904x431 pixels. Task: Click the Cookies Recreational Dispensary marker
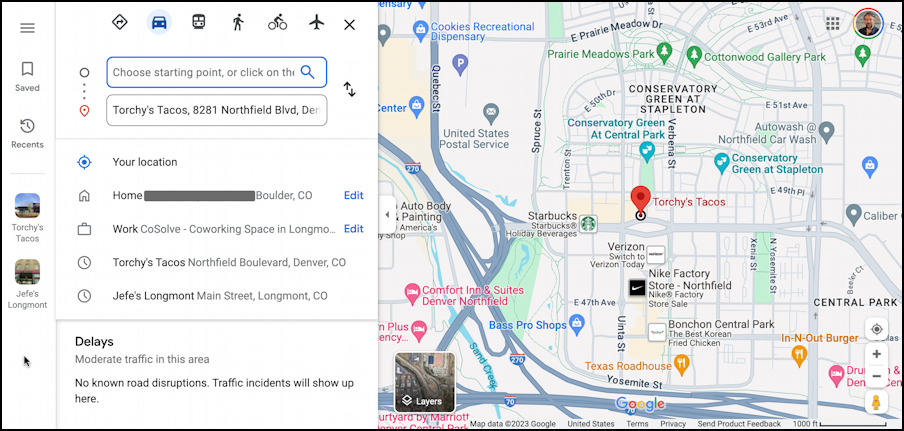tap(420, 29)
